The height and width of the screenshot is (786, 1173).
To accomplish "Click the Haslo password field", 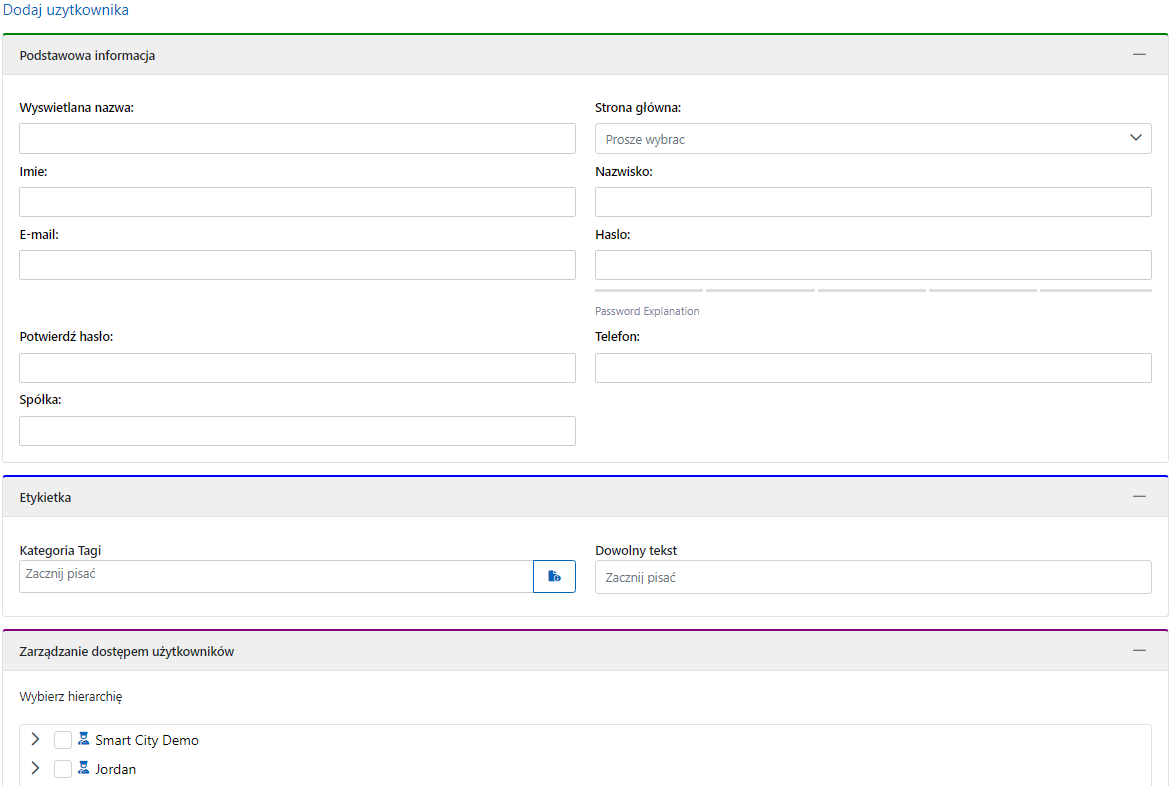I will (872, 265).
